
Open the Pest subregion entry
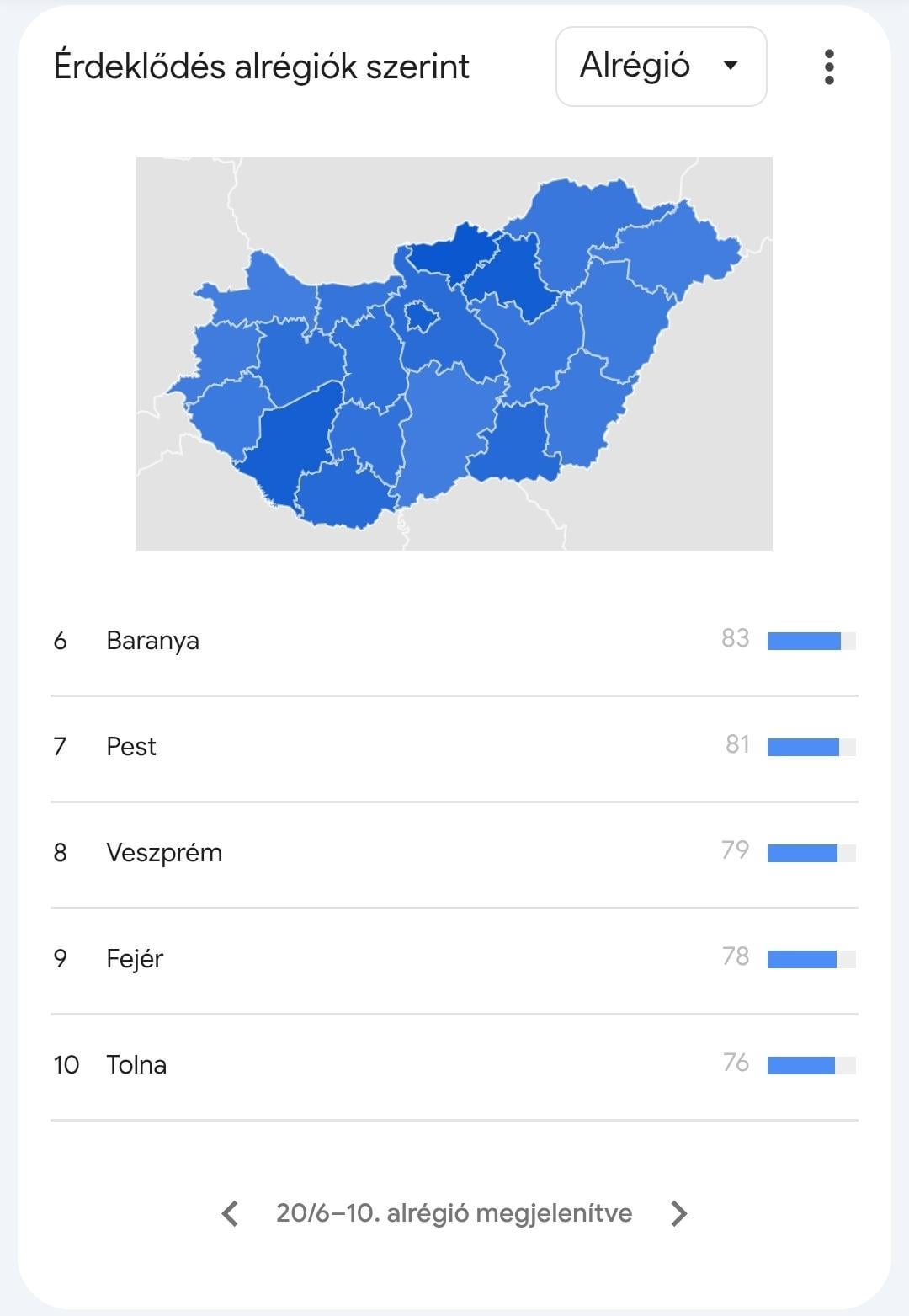pyautogui.click(x=131, y=747)
